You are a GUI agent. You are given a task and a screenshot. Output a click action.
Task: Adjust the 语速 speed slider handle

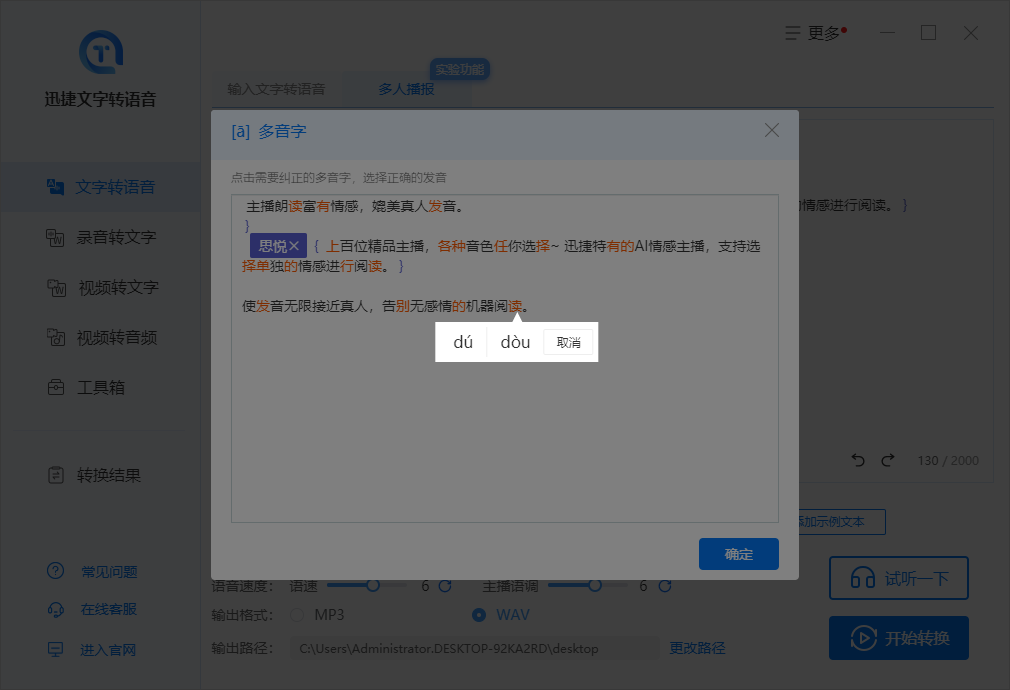click(373, 586)
